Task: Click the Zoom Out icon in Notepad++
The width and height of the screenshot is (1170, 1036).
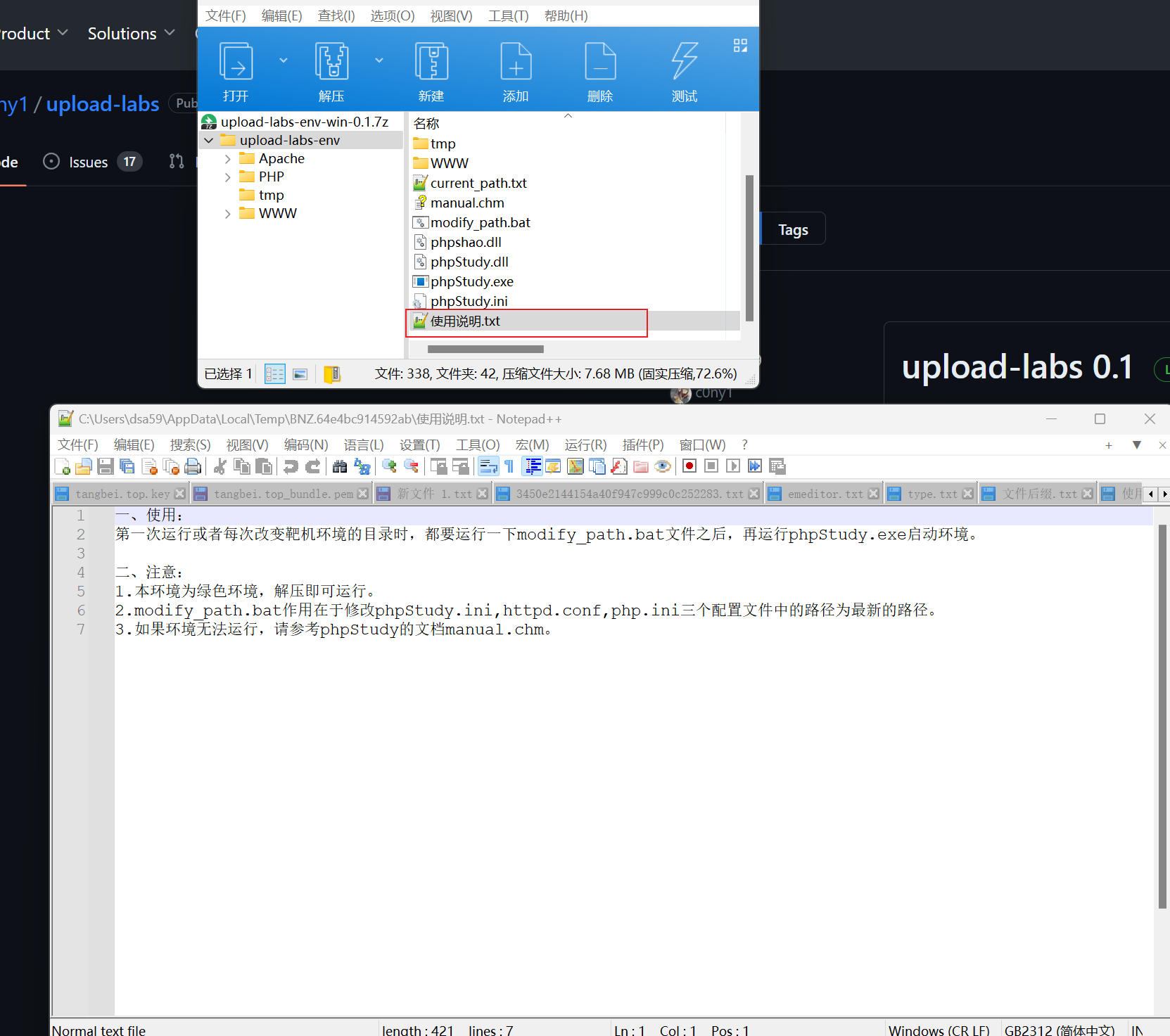Action: pos(412,466)
